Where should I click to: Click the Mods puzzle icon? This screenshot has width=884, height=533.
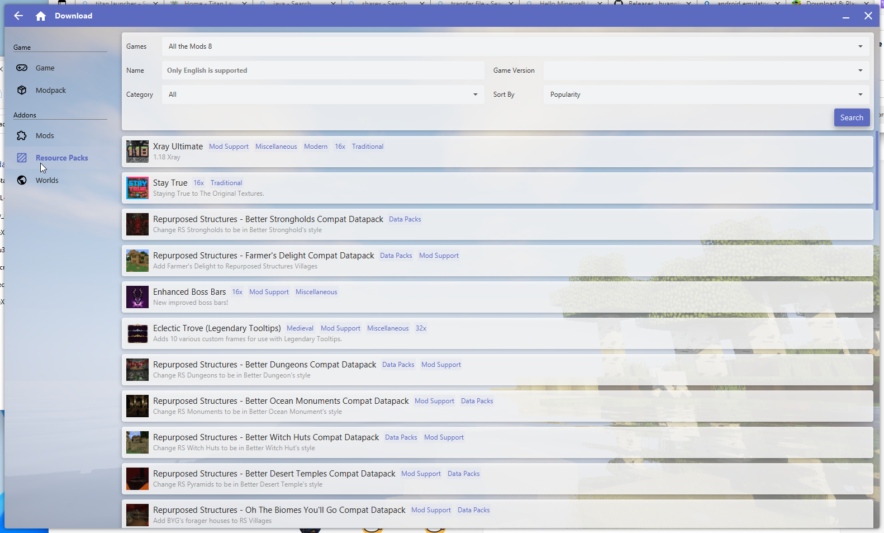22,135
